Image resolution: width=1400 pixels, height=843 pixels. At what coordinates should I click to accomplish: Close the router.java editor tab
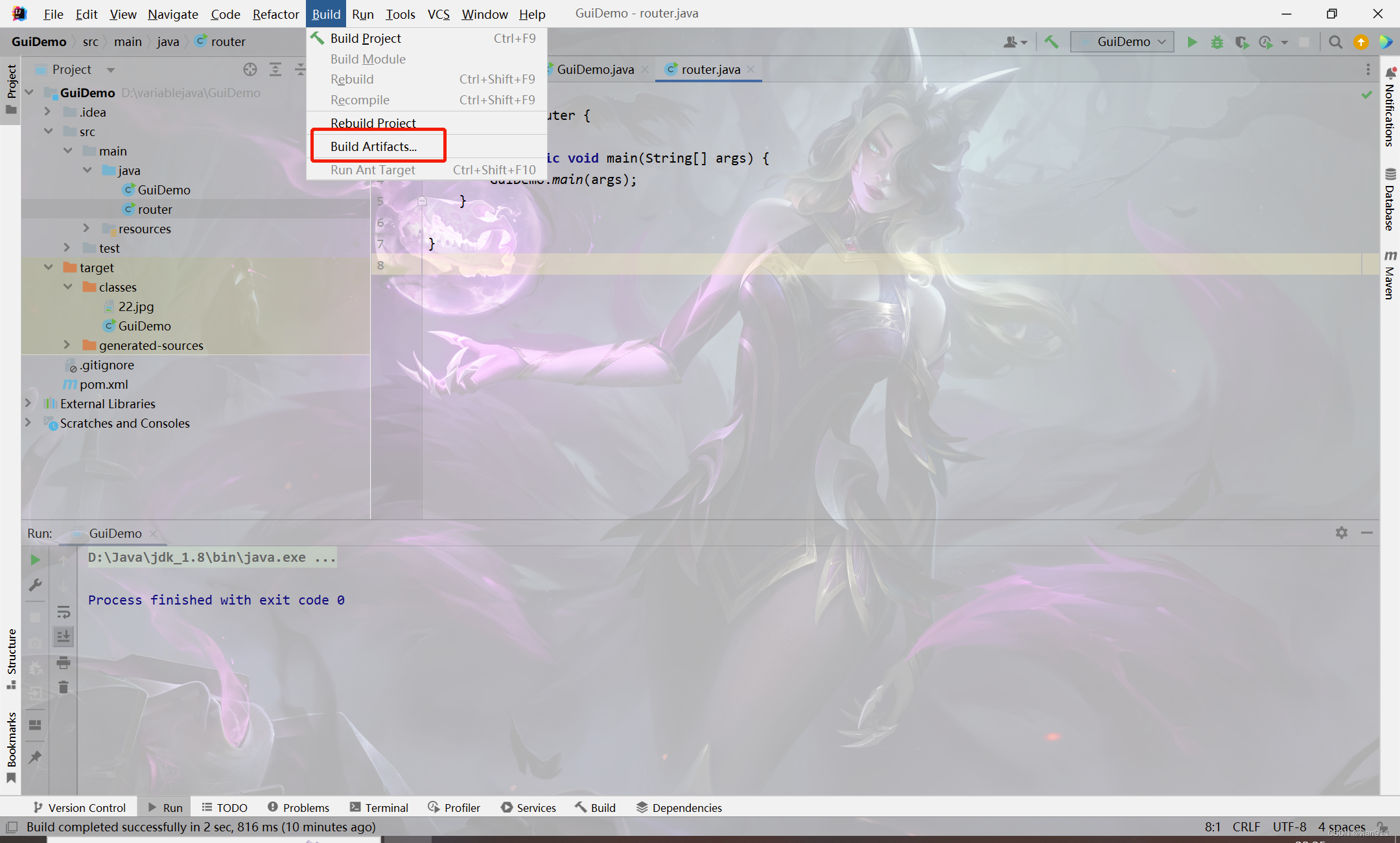(x=751, y=69)
